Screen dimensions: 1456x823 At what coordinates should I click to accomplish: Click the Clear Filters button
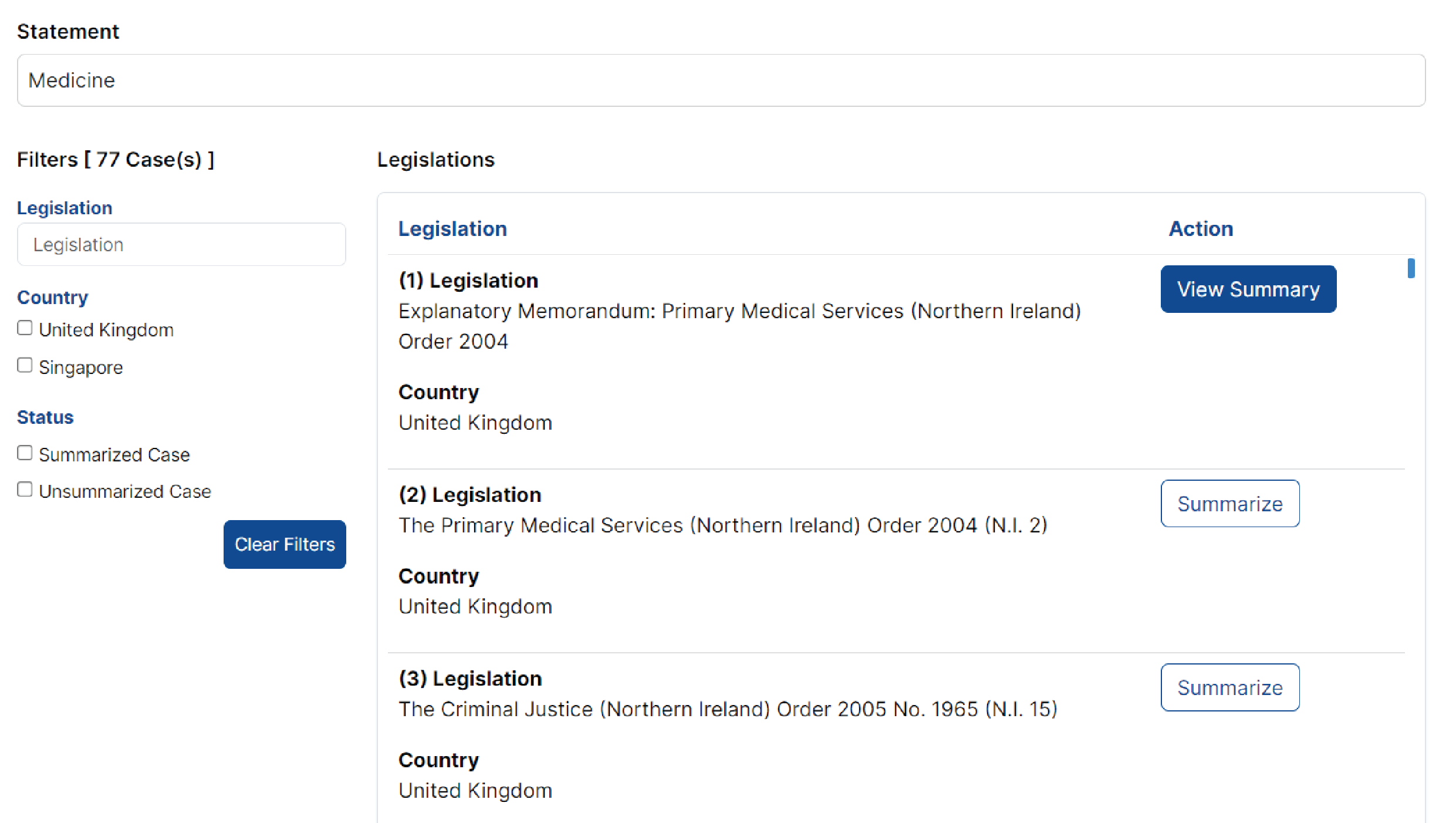pyautogui.click(x=285, y=544)
